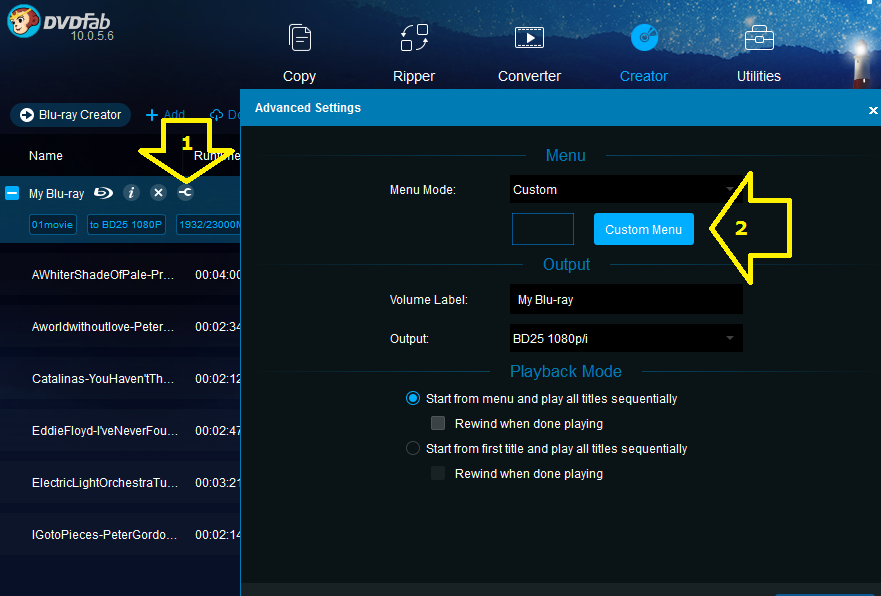This screenshot has height=596, width=881.
Task: Open the Utilities toolbox
Action: (x=759, y=52)
